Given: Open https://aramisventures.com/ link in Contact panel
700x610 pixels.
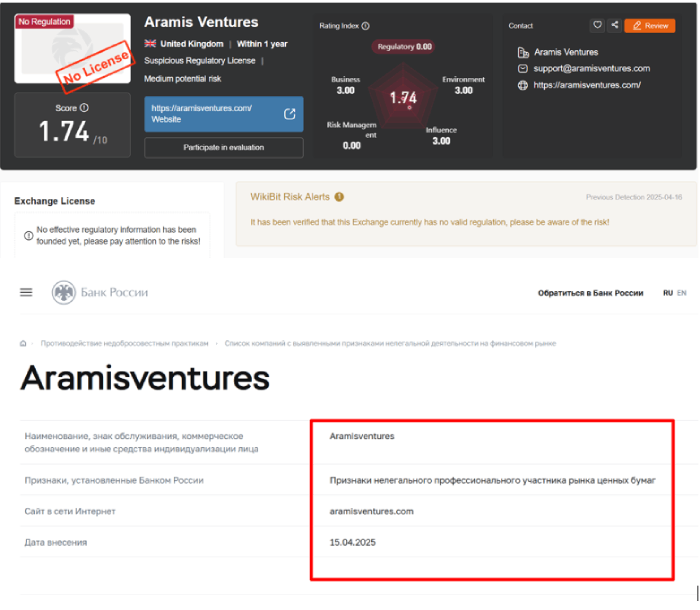Looking at the screenshot, I should [x=587, y=85].
